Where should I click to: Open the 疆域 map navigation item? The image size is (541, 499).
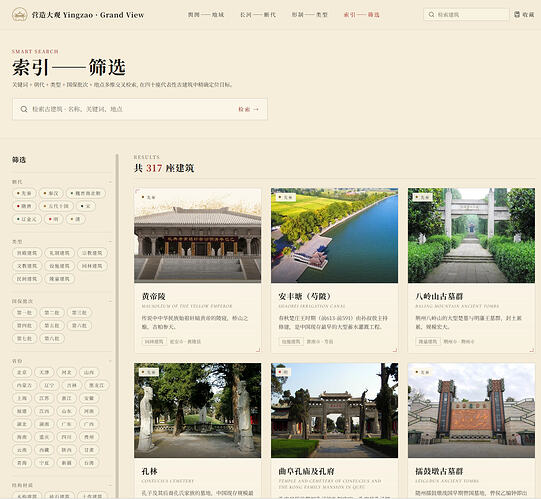point(206,15)
